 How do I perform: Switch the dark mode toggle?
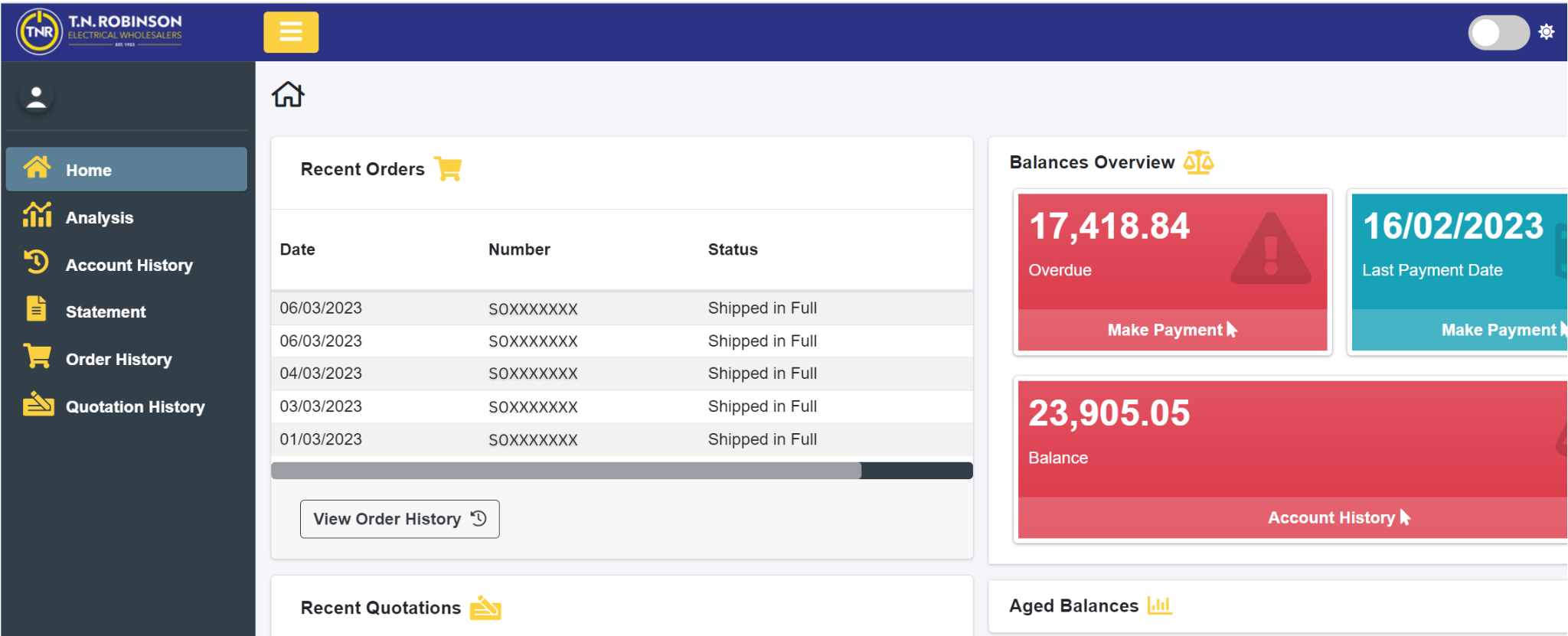(1498, 32)
